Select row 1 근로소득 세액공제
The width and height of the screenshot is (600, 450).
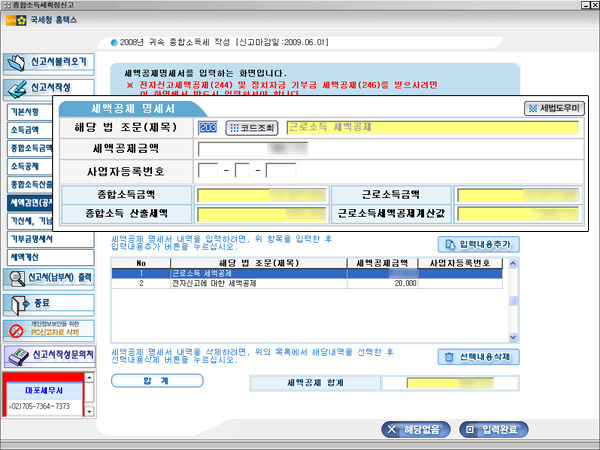[307, 273]
